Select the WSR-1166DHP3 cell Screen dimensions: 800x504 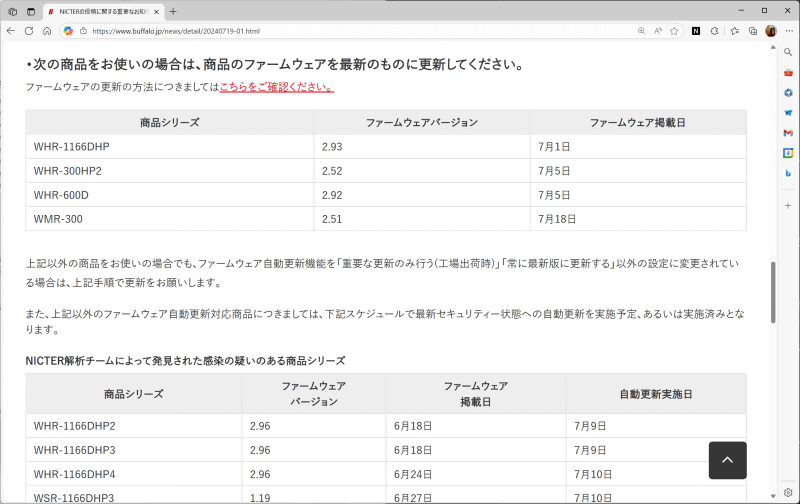coord(134,494)
